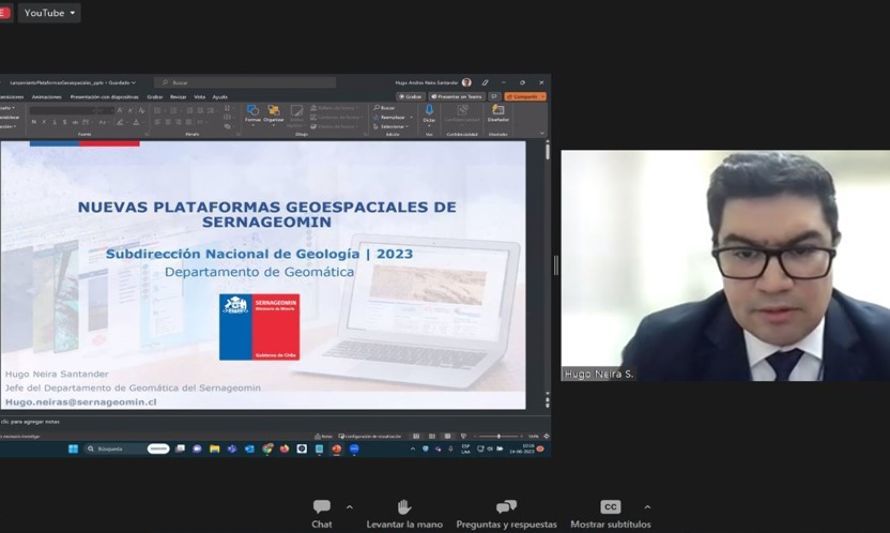The height and width of the screenshot is (533, 890).
Task: Open Microsoft Teams from the taskbar
Action: 232,449
